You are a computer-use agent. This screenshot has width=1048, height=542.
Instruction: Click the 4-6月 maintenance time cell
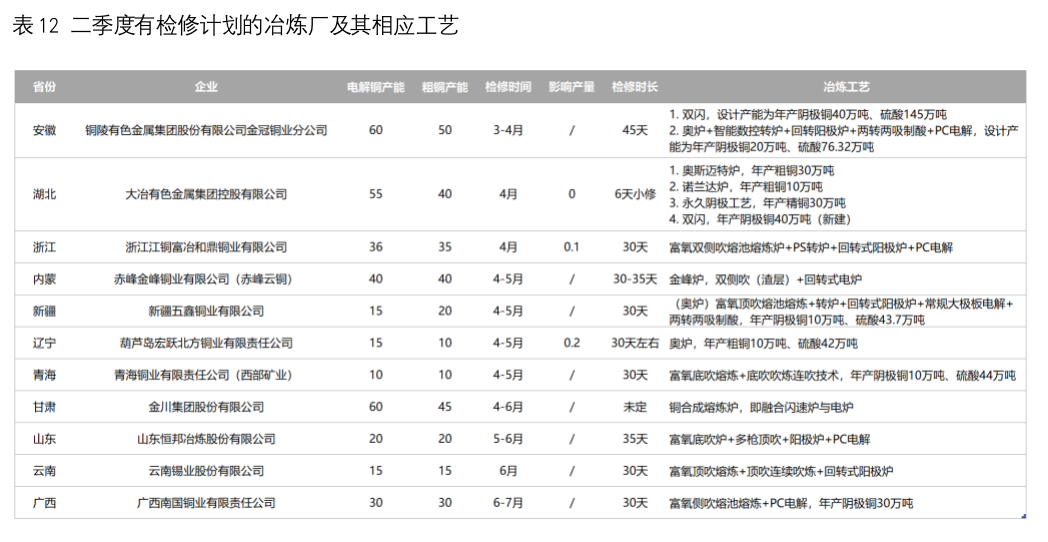pyautogui.click(x=508, y=407)
